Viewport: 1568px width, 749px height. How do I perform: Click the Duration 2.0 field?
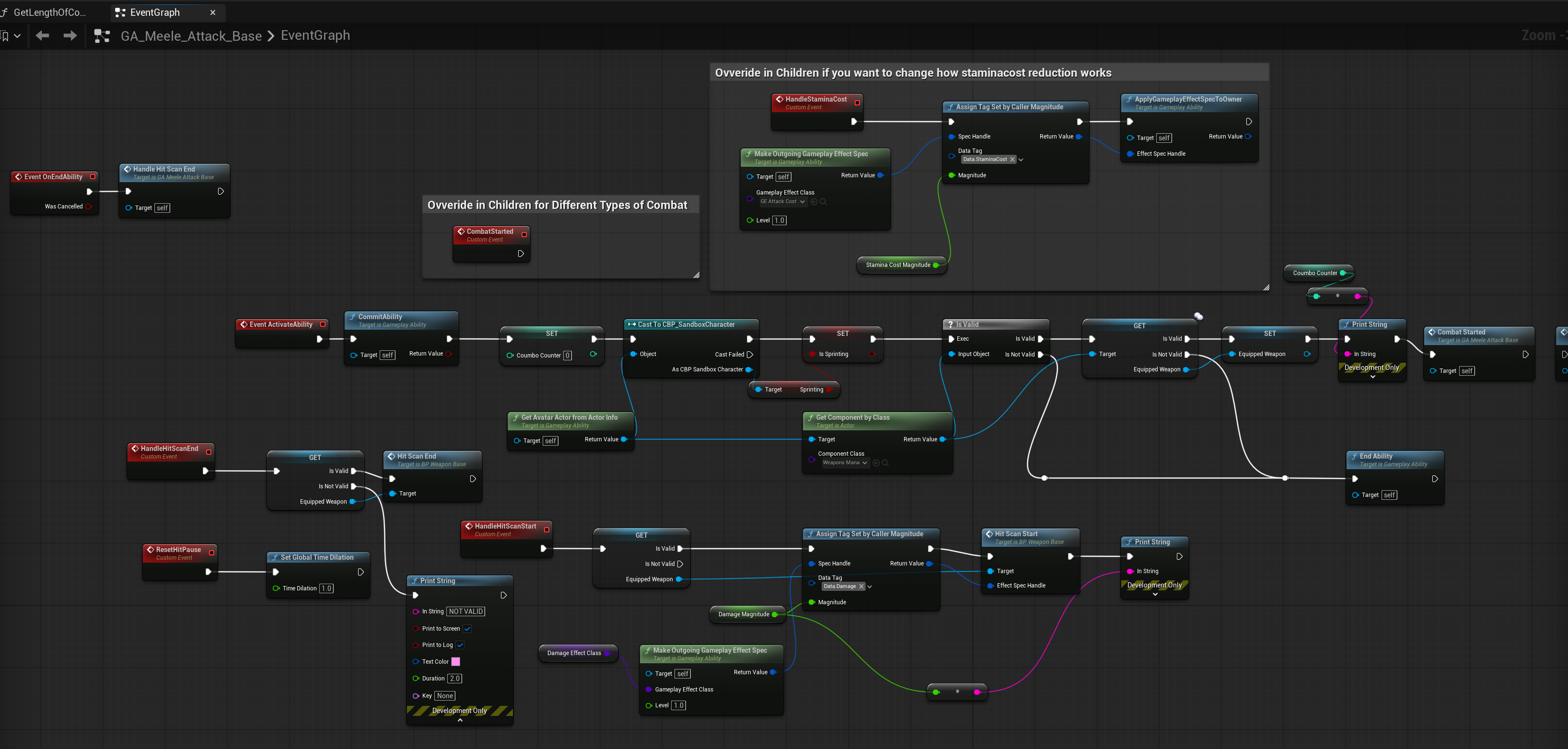pyautogui.click(x=455, y=679)
